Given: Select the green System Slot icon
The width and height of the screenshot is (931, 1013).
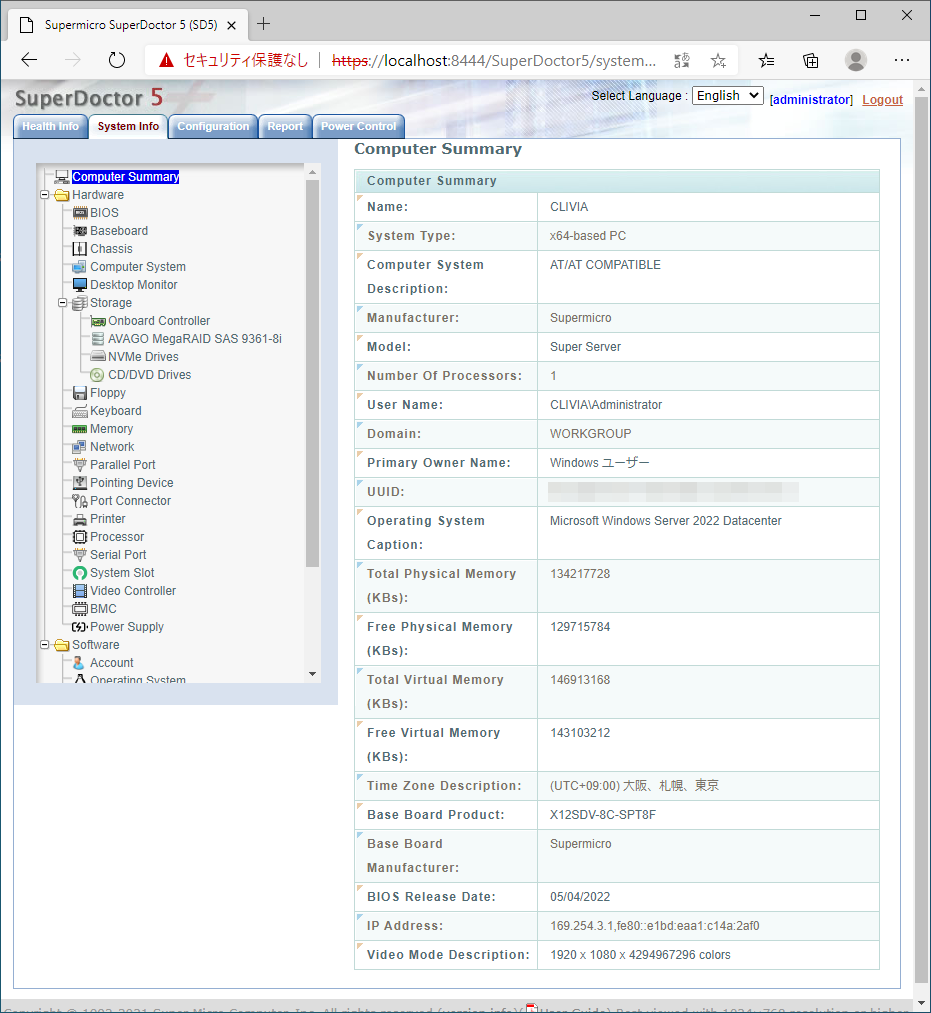Looking at the screenshot, I should (80, 573).
